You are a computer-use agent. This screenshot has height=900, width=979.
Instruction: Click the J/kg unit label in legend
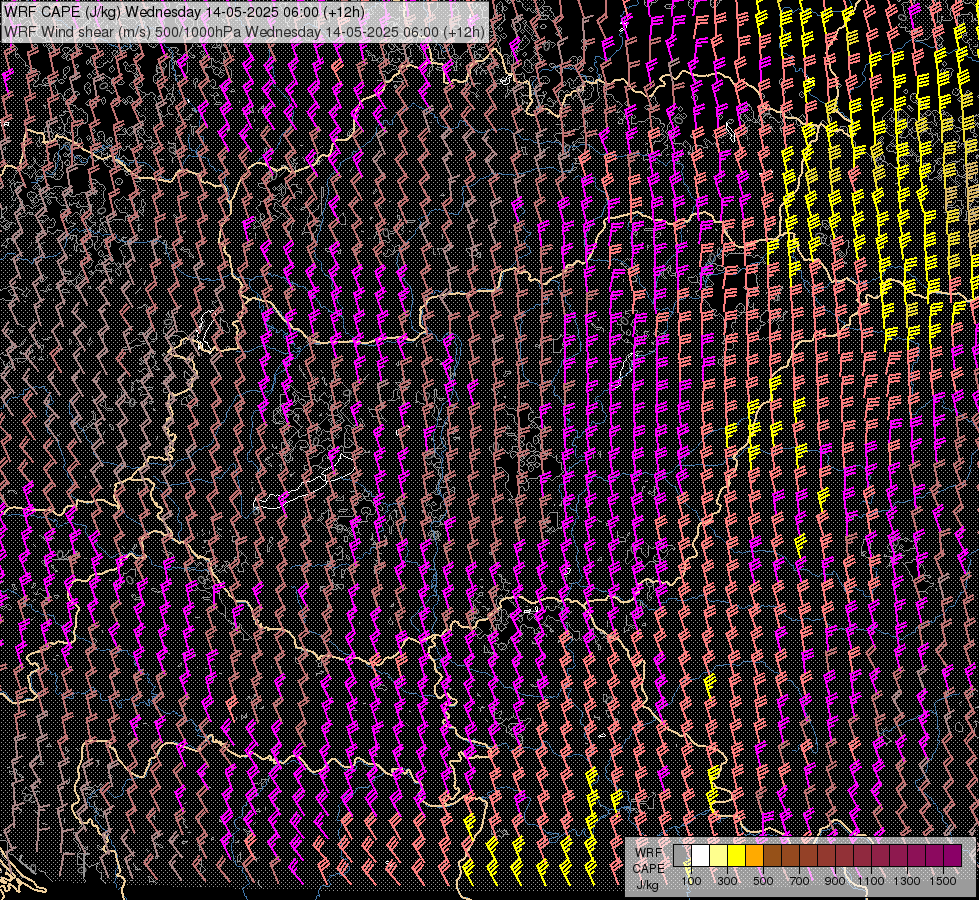(647, 885)
